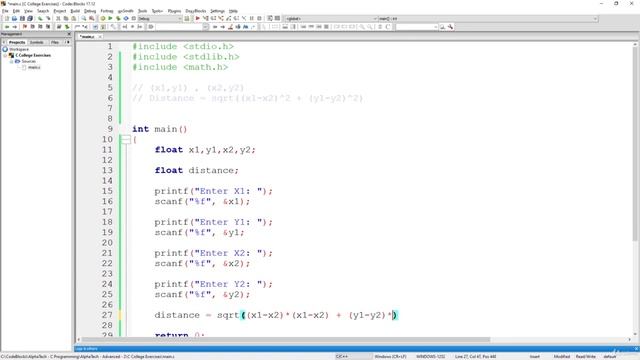
Task: Create a new file from the toolbar
Action: tap(7, 19)
